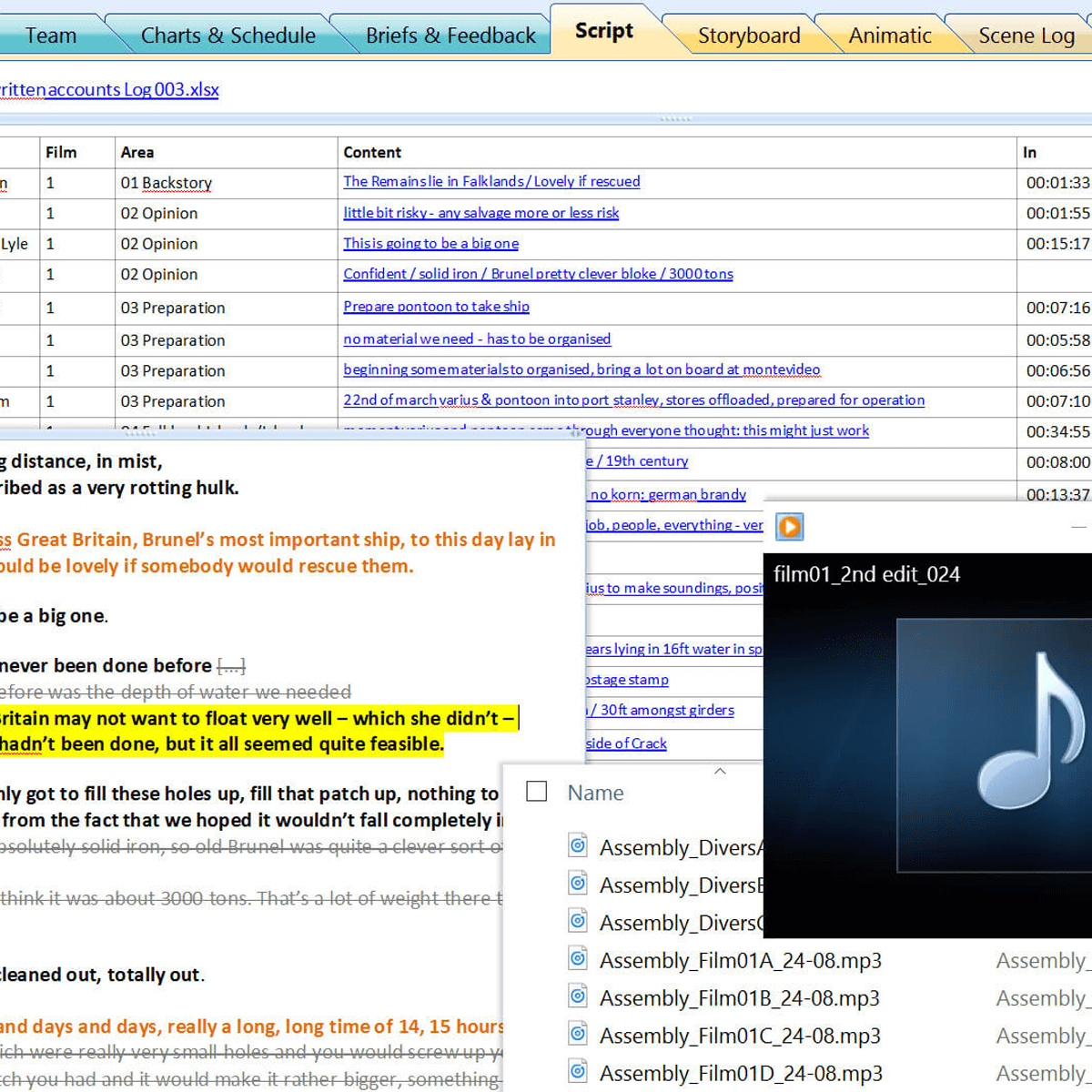Select the Assembly_Film01B_24-08.mp3 file icon
The image size is (1092, 1092).
[x=577, y=997]
